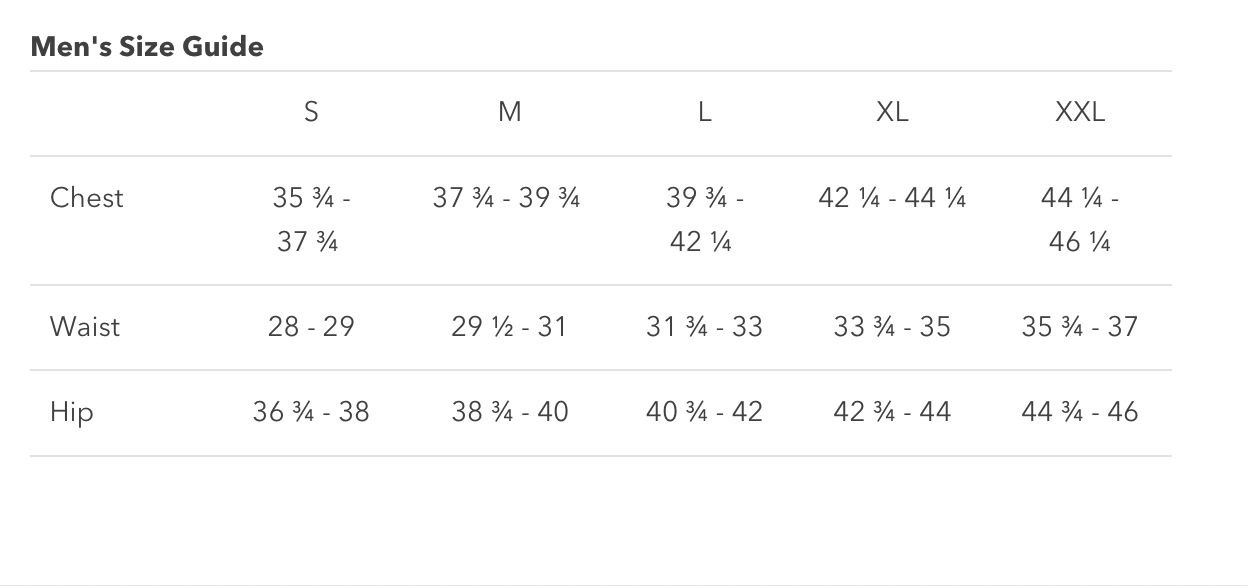Click the Hip value 36 ¾ - 38
The image size is (1248, 586).
(x=311, y=412)
